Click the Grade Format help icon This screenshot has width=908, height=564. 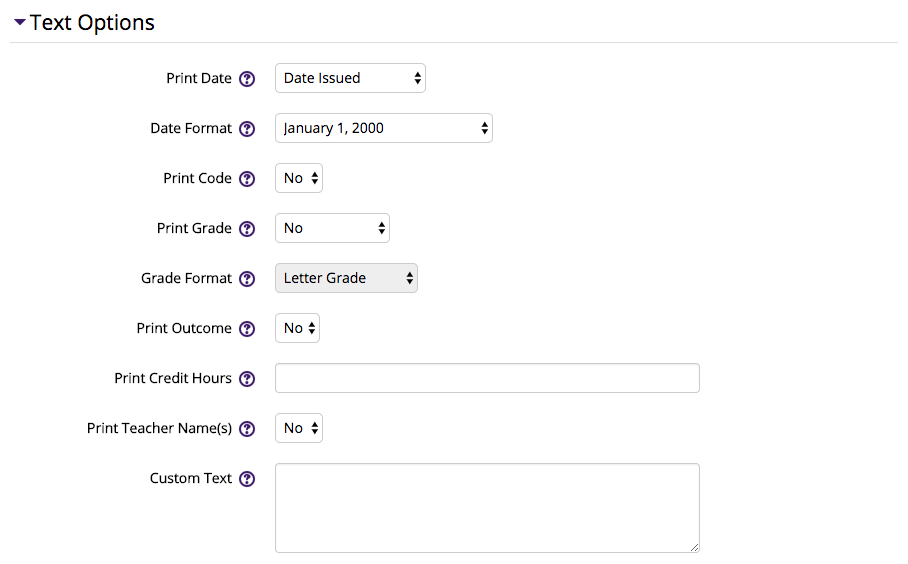tap(247, 279)
